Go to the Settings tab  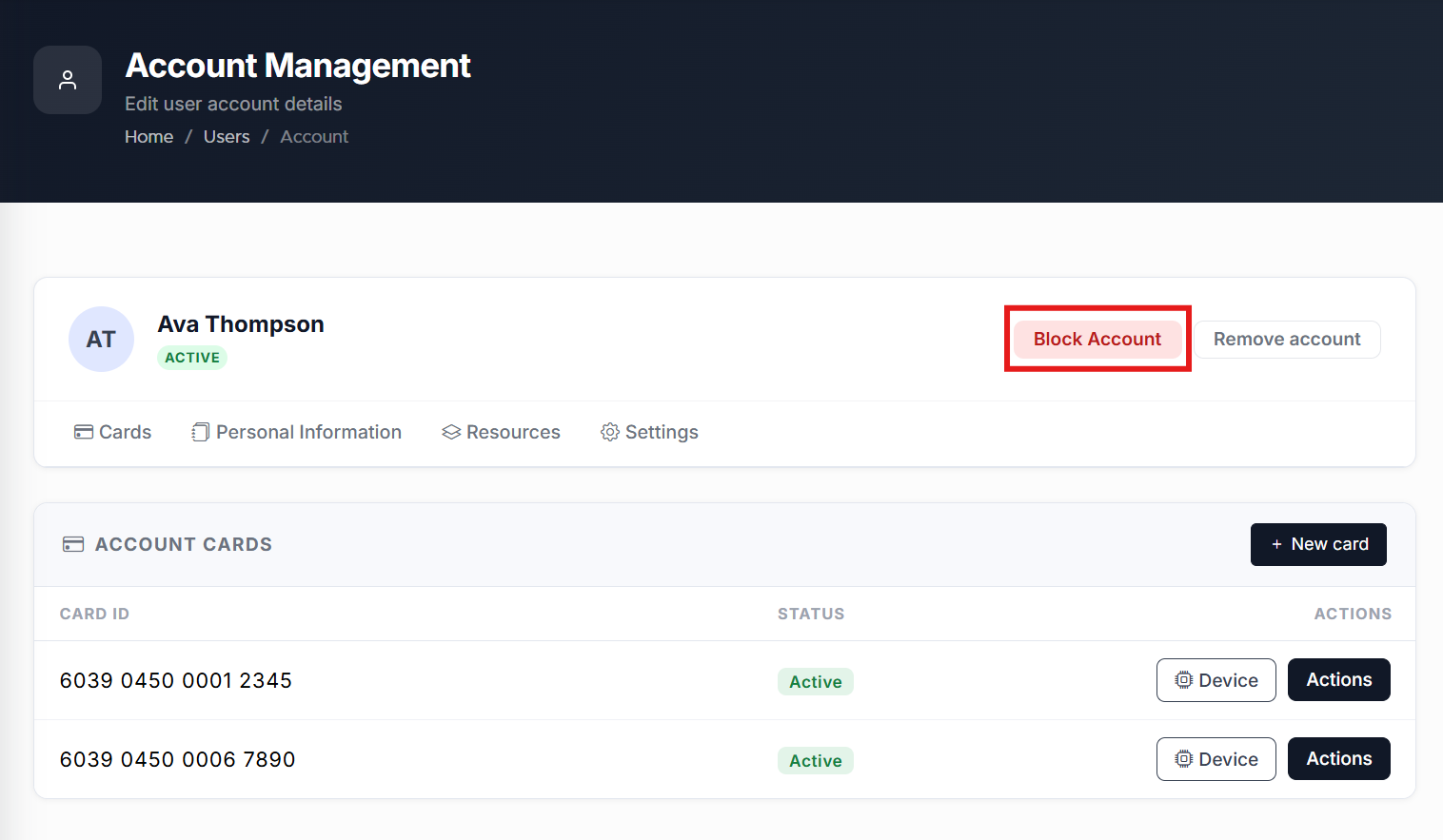(649, 432)
